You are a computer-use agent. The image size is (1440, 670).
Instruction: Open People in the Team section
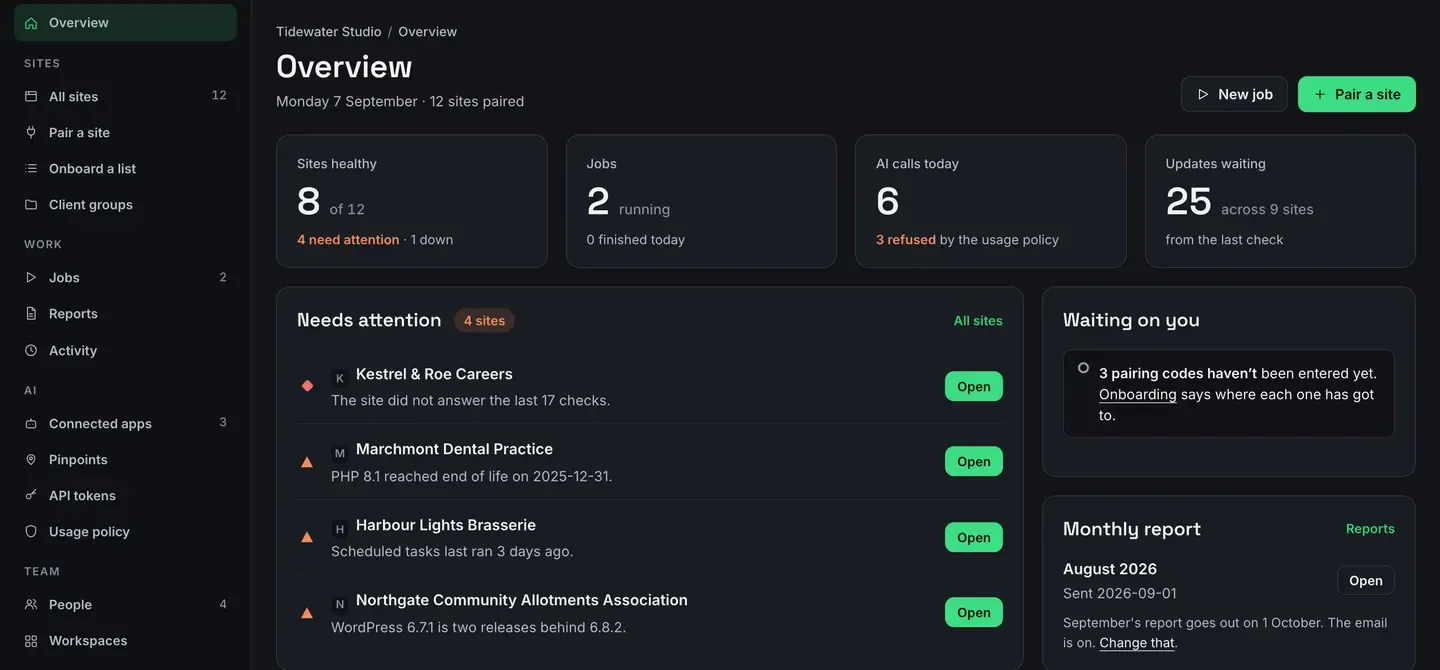(125, 605)
